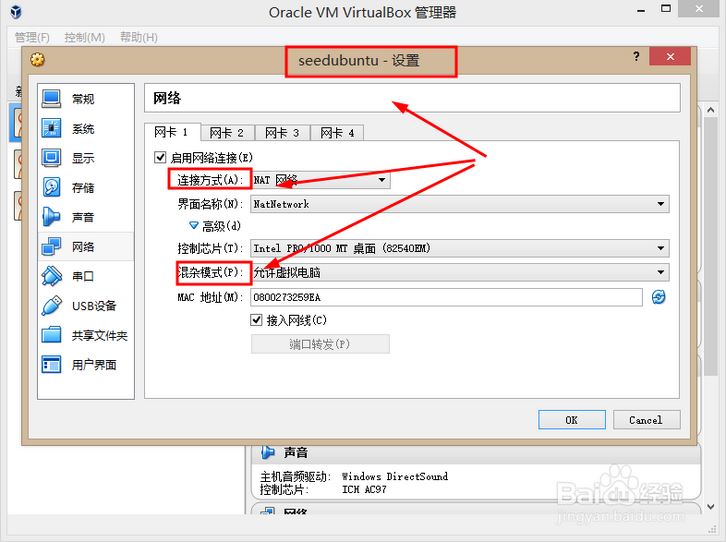Minimize the VirtualBox manager window

tap(641, 10)
